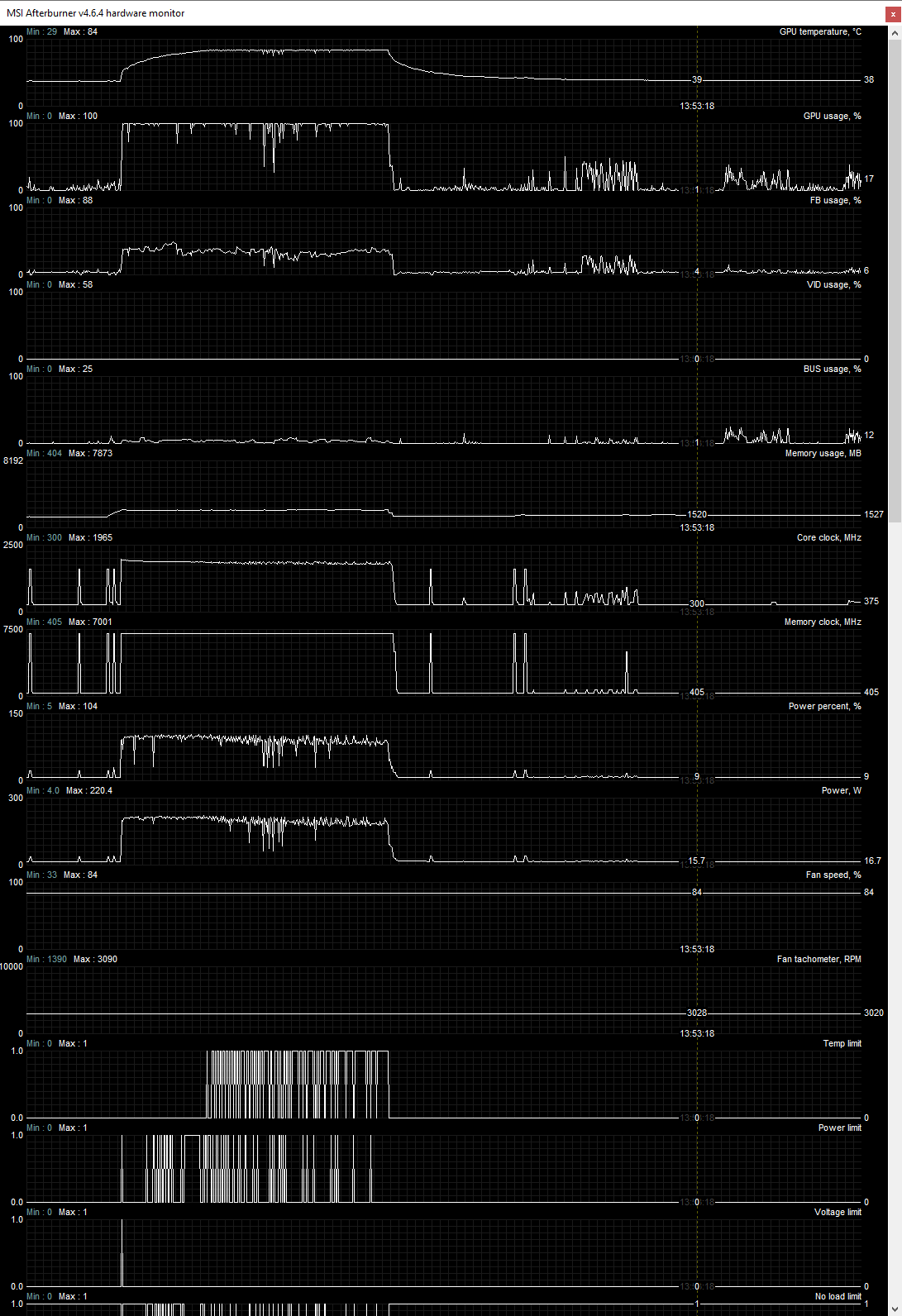Click the vertical scrollbar track

click(895, 661)
